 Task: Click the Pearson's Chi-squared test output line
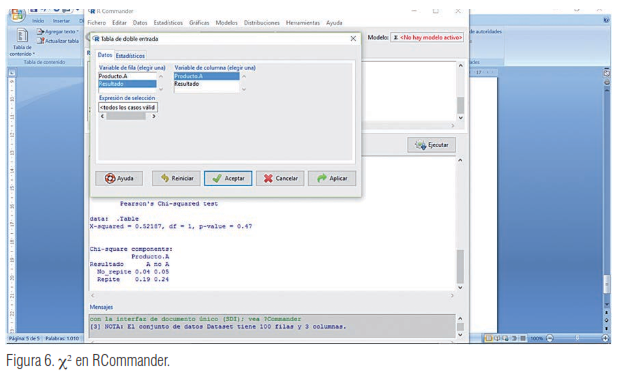pos(169,203)
